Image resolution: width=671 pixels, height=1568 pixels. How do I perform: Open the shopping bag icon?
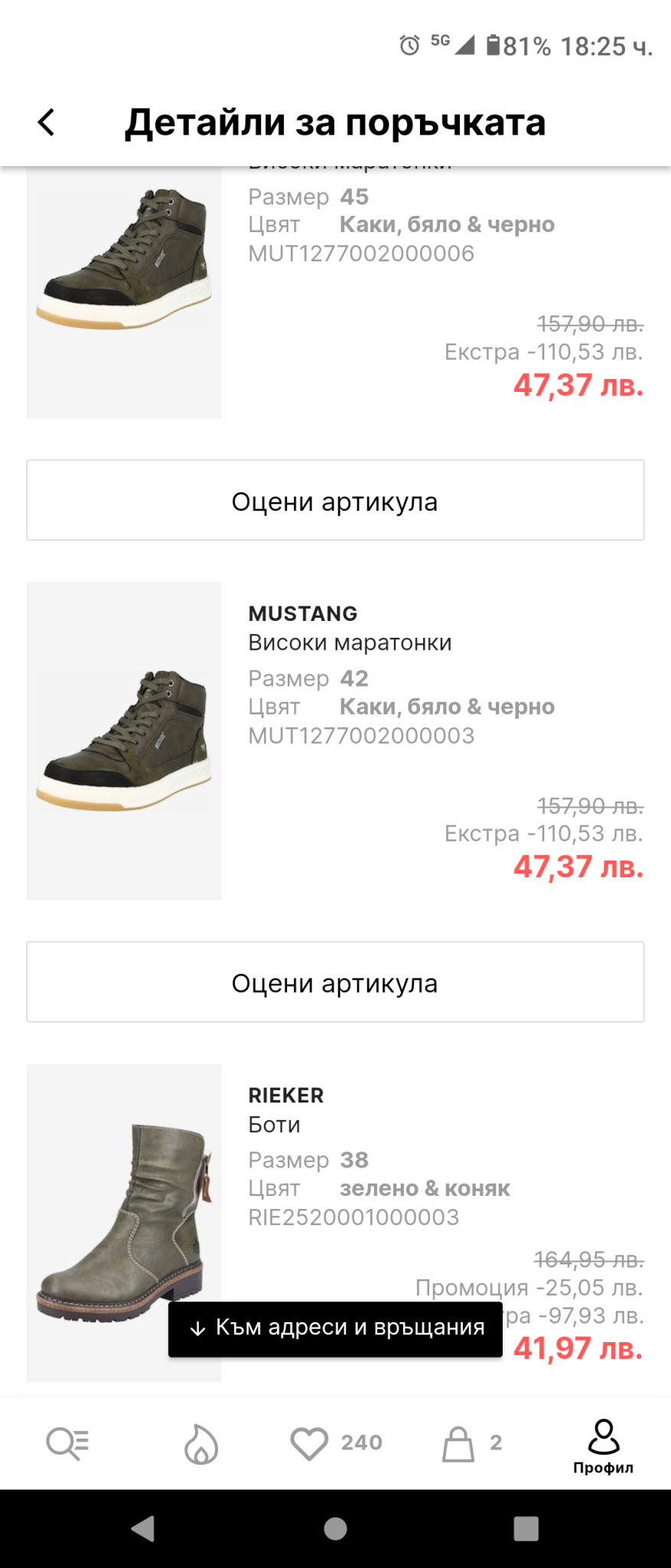tap(458, 1443)
